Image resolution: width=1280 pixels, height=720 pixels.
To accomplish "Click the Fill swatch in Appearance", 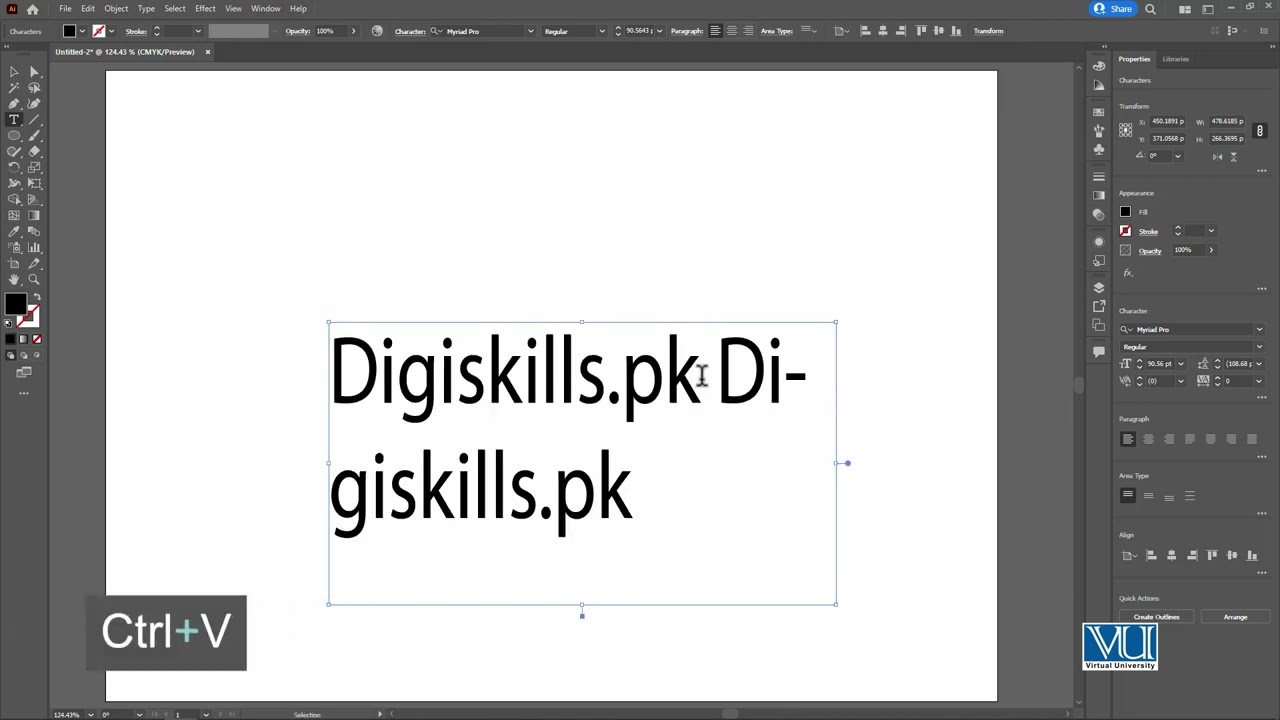I will click(1125, 212).
